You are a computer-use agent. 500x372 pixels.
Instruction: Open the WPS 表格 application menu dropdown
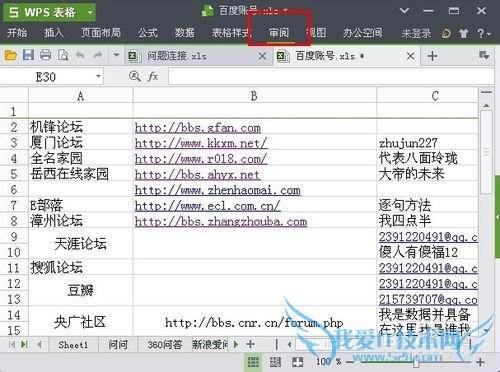(x=90, y=13)
